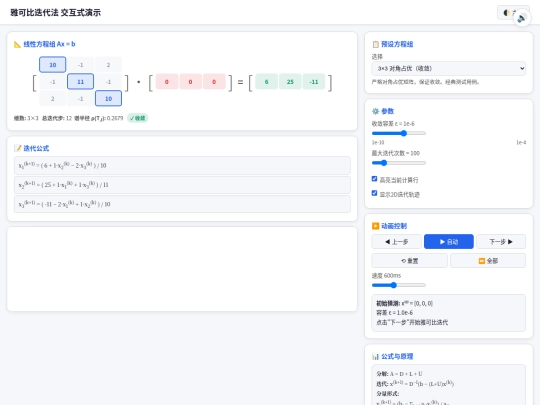Click the 严格对角占优矩阵 preset description text
540x405 pixels.
pos(425,82)
